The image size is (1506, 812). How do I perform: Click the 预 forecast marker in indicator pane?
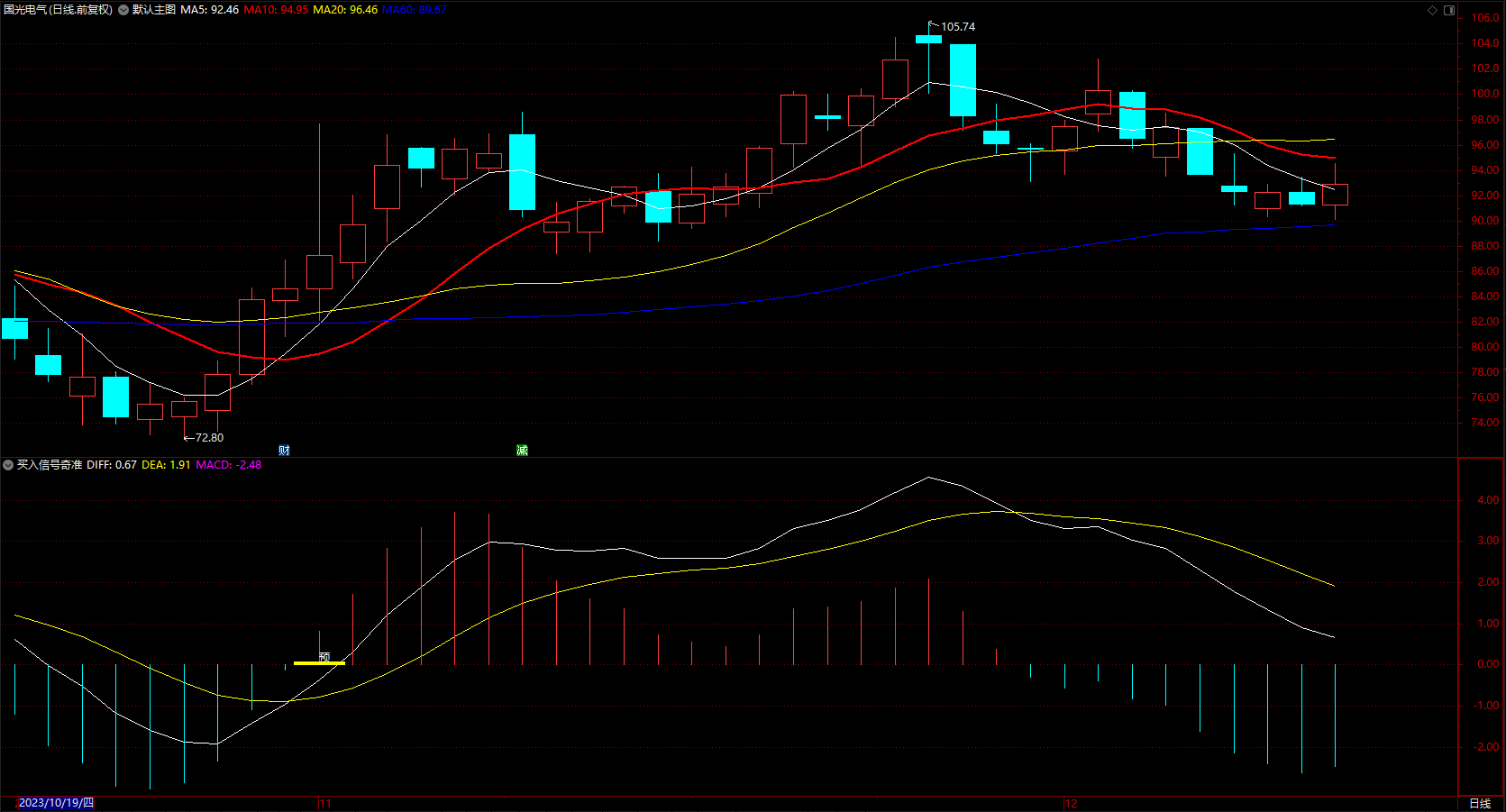tap(324, 656)
